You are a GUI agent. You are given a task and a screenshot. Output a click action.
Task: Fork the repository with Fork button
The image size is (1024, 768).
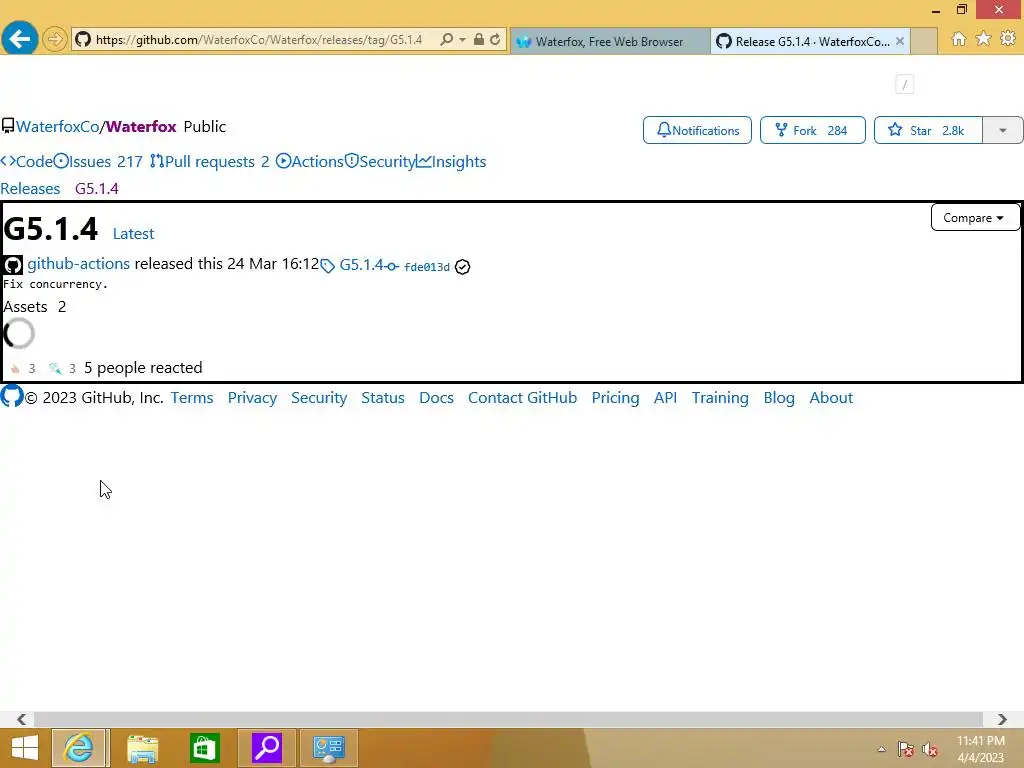coord(812,130)
